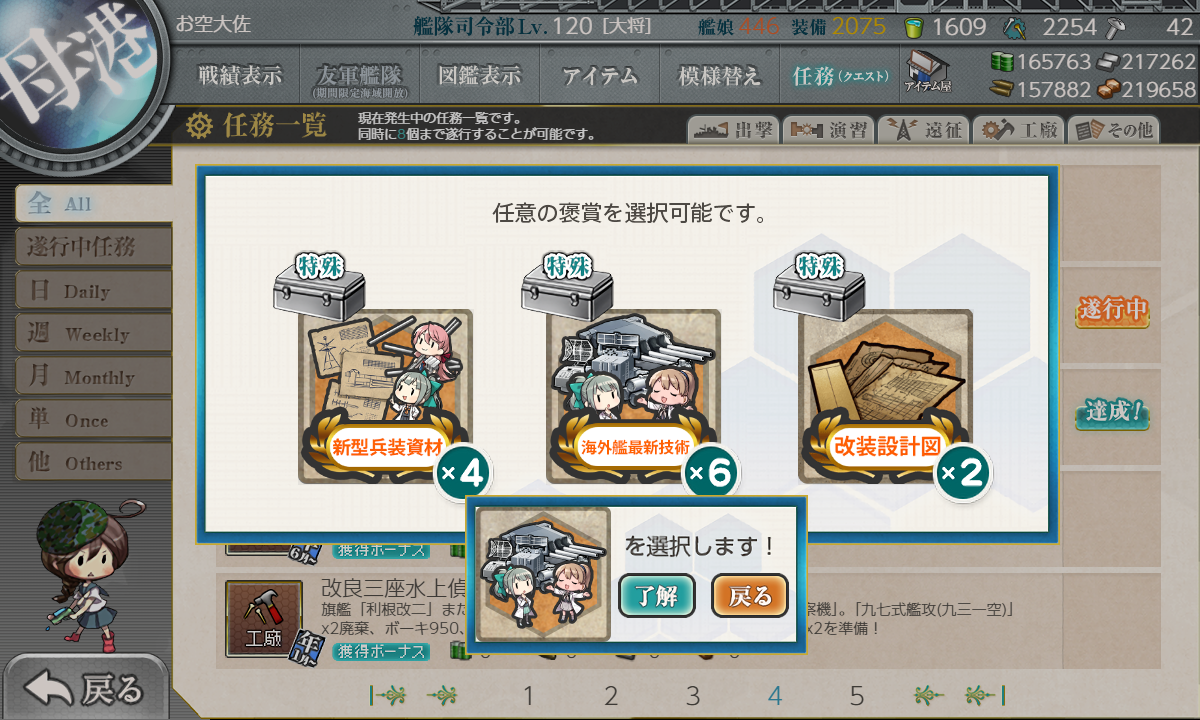This screenshot has width=1200, height=720.
Task: Open アイテム menu in top bar
Action: tap(600, 75)
